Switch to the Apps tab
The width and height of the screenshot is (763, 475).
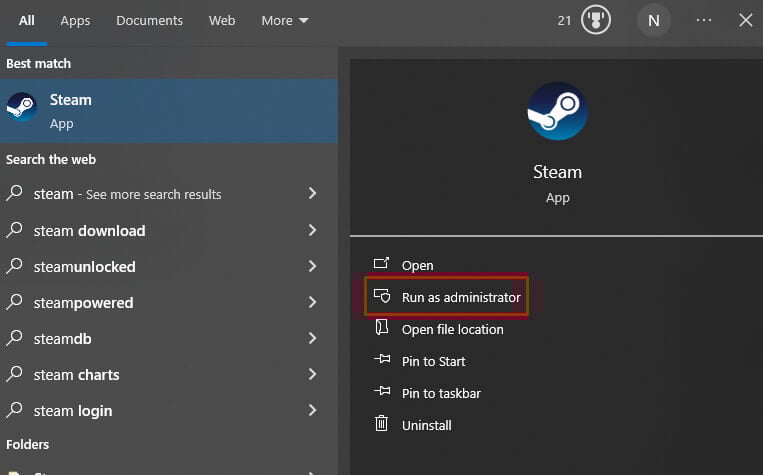(75, 20)
